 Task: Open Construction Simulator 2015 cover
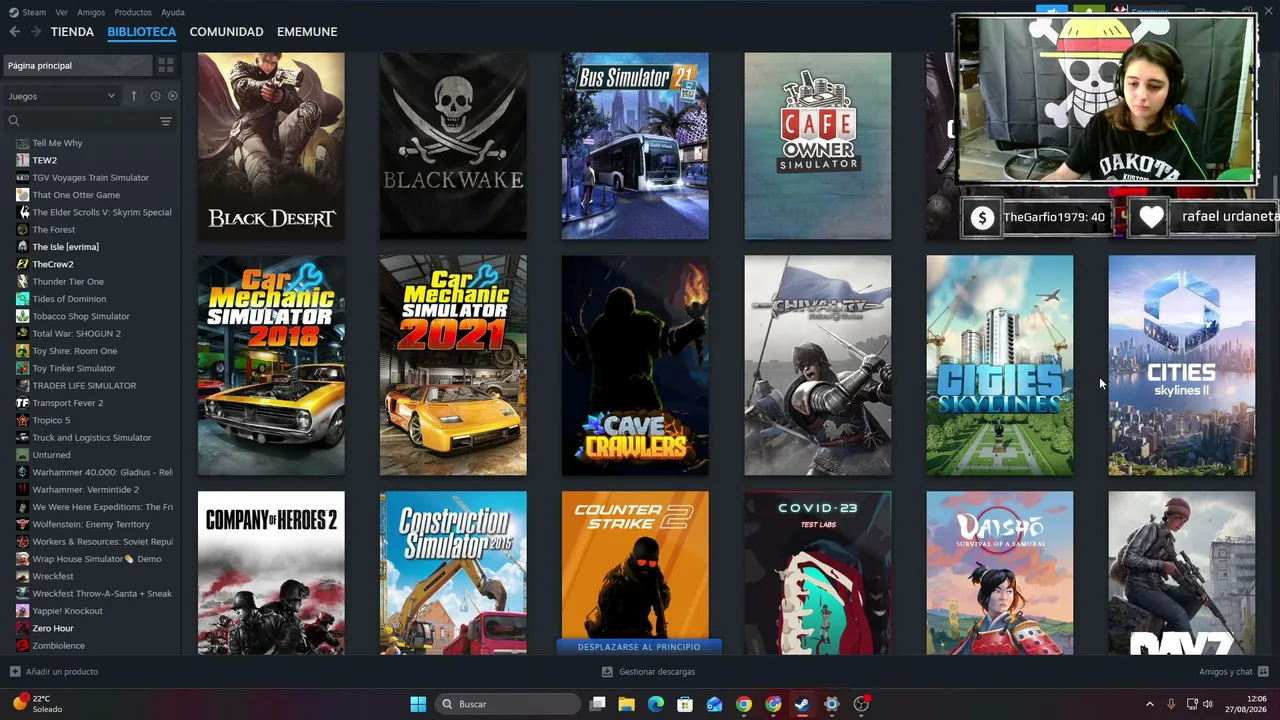tap(453, 573)
